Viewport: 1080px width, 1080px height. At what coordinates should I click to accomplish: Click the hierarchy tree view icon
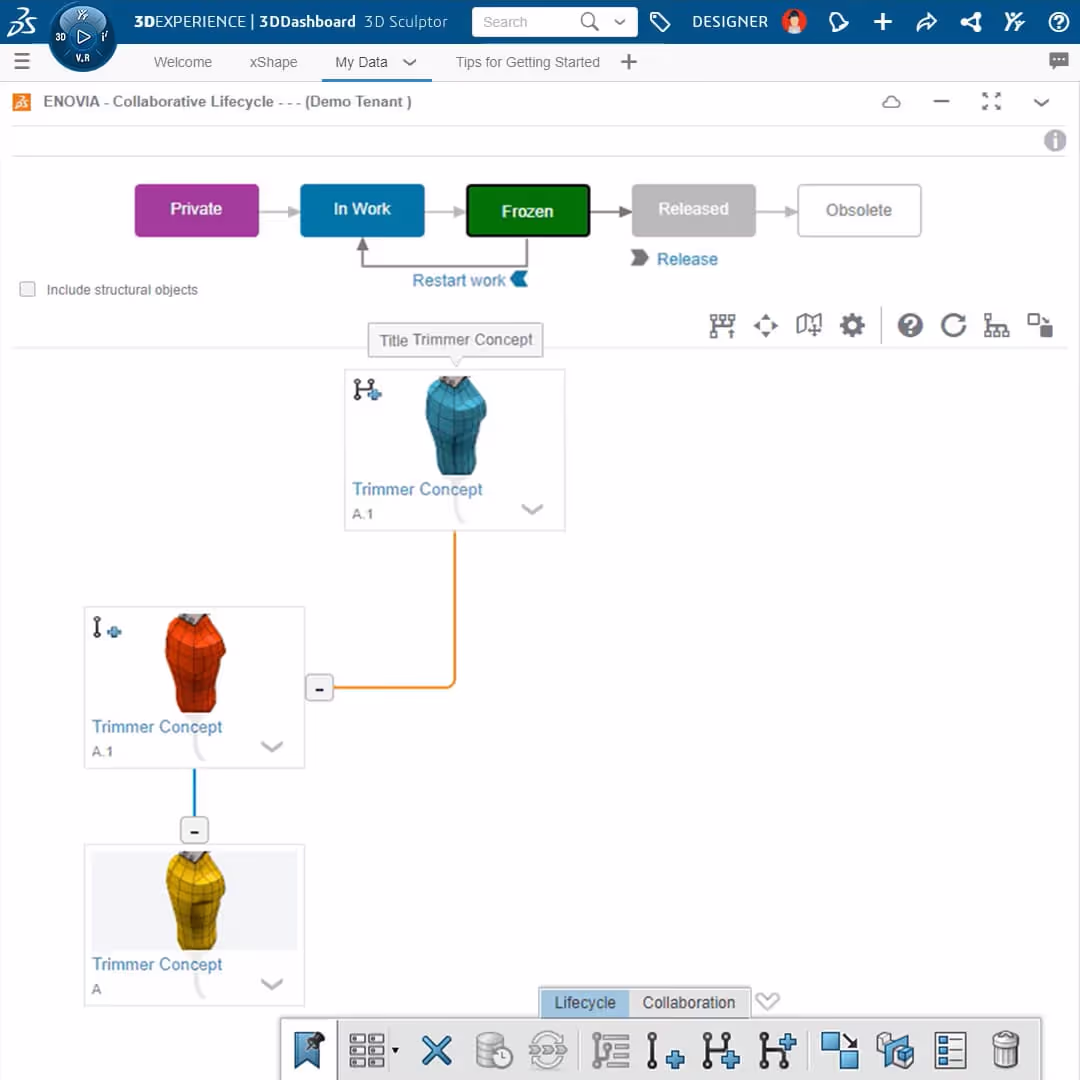[996, 325]
